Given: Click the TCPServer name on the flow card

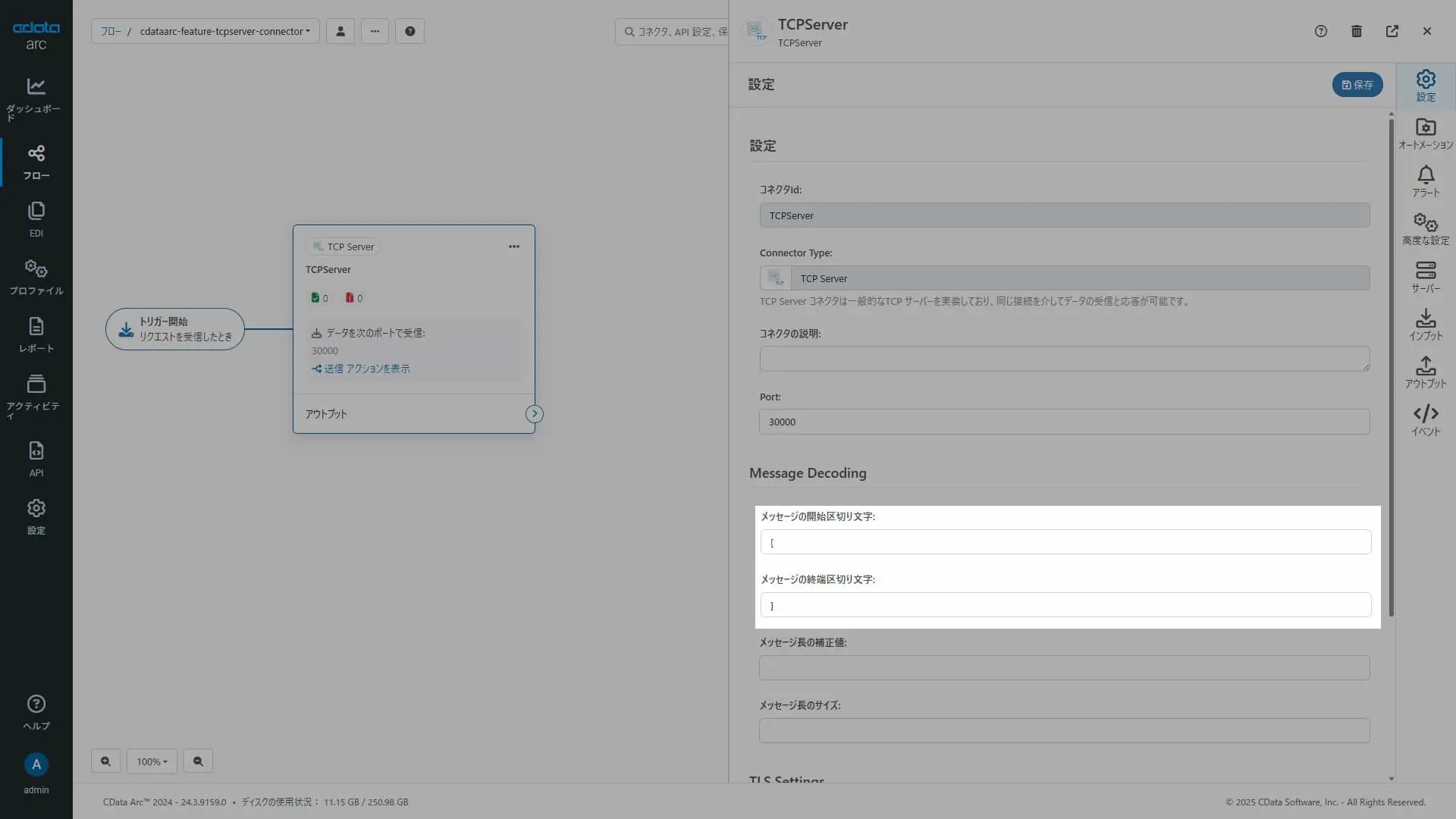Looking at the screenshot, I should coord(328,270).
